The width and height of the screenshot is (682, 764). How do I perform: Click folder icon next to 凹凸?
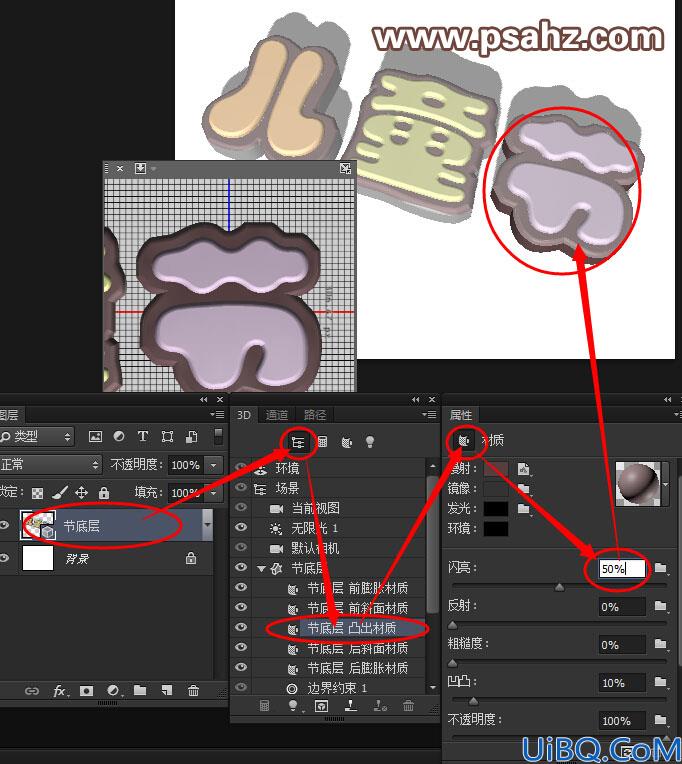[661, 682]
